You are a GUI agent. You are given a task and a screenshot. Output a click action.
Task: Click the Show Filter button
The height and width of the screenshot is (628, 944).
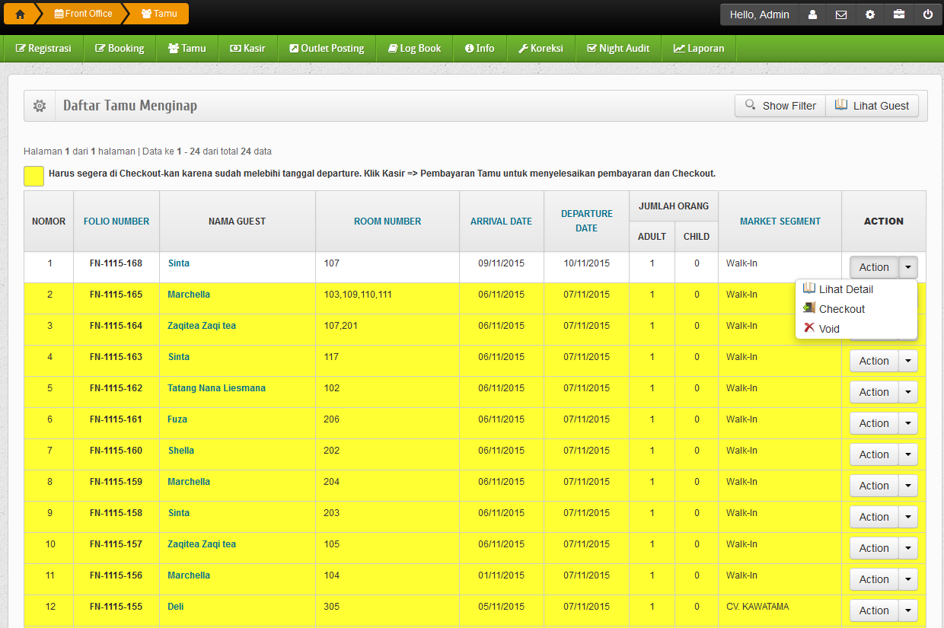(780, 106)
